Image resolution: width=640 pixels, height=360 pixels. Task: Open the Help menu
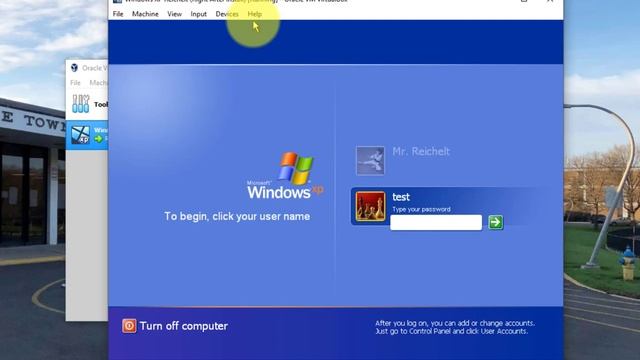255,14
